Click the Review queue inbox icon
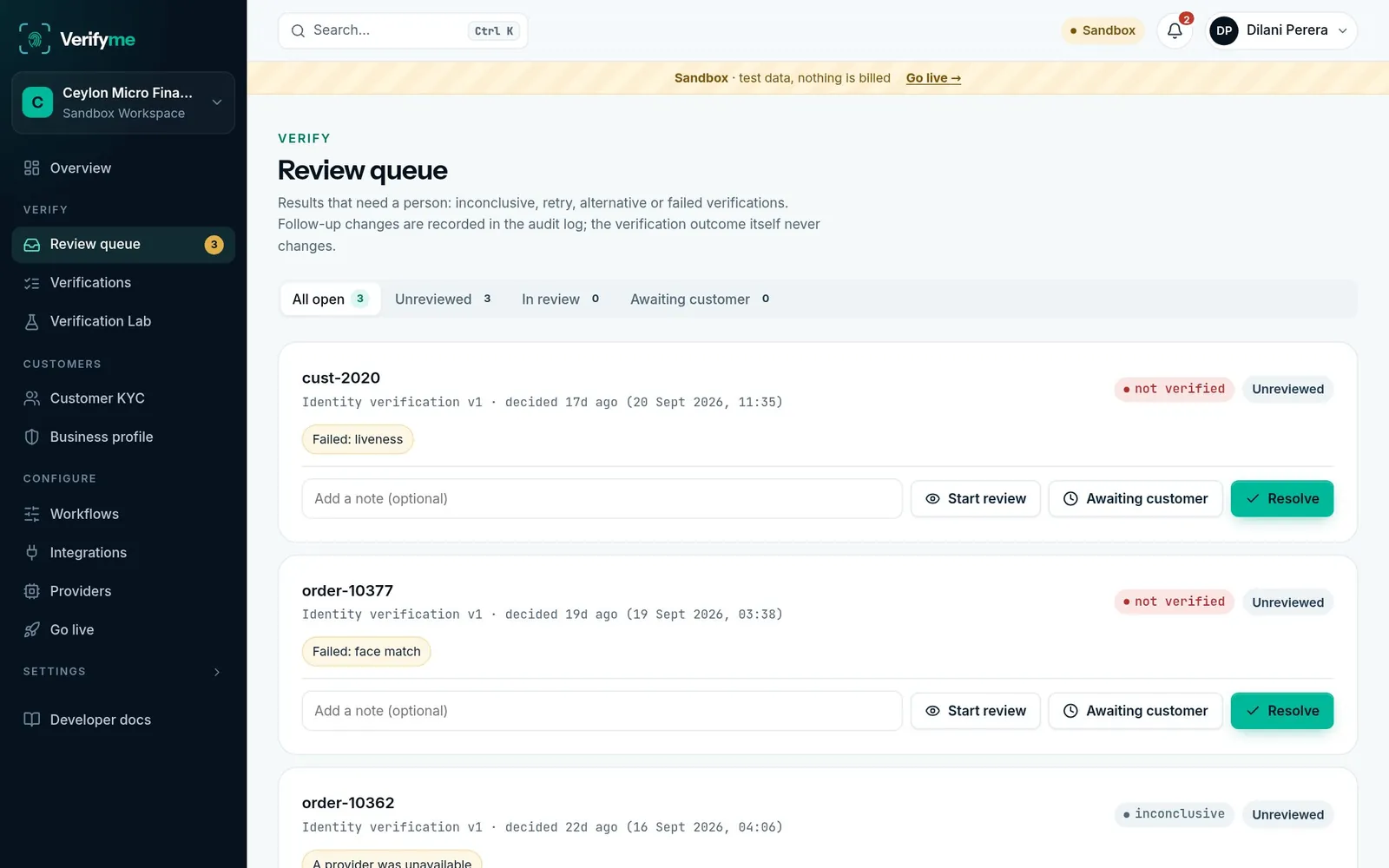This screenshot has width=1389, height=868. click(32, 245)
